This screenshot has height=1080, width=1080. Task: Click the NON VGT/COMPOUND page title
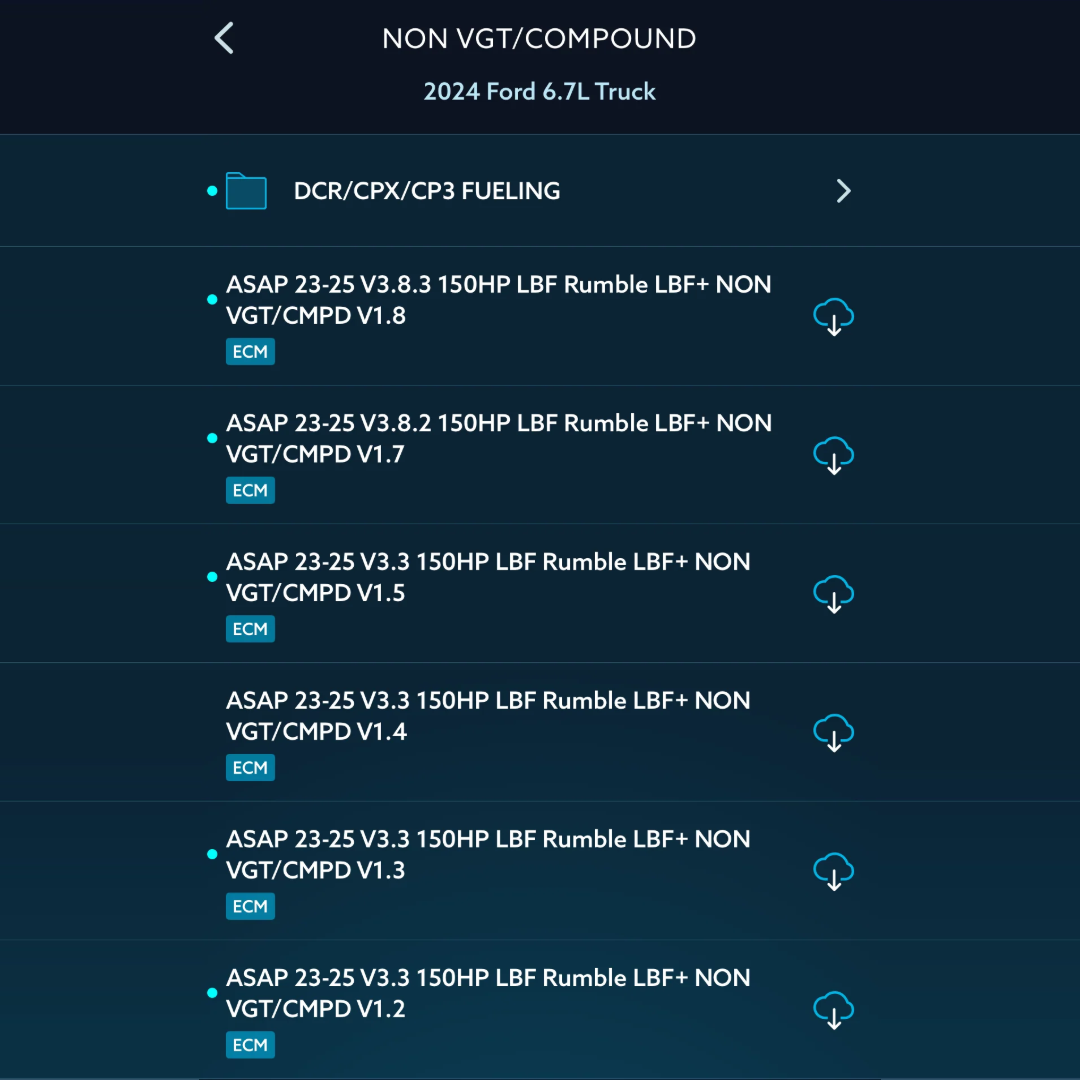(x=539, y=39)
